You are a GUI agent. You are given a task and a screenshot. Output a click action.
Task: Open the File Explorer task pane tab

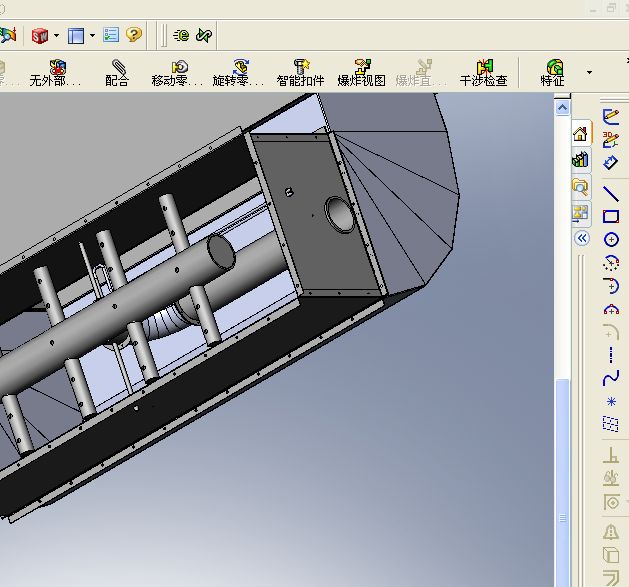[580, 187]
